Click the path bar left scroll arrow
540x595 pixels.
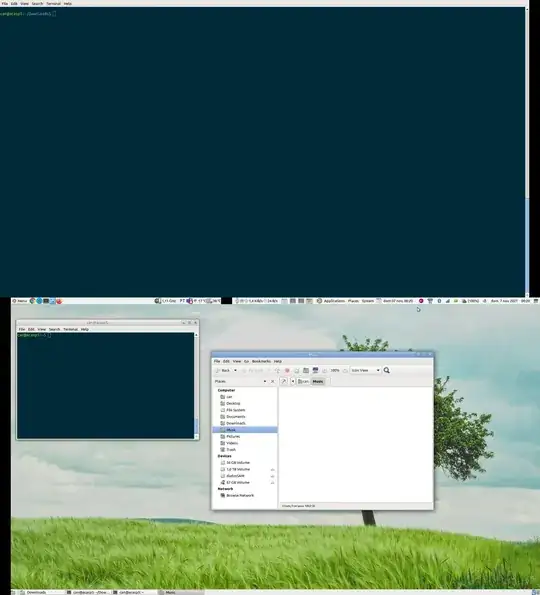click(x=293, y=381)
